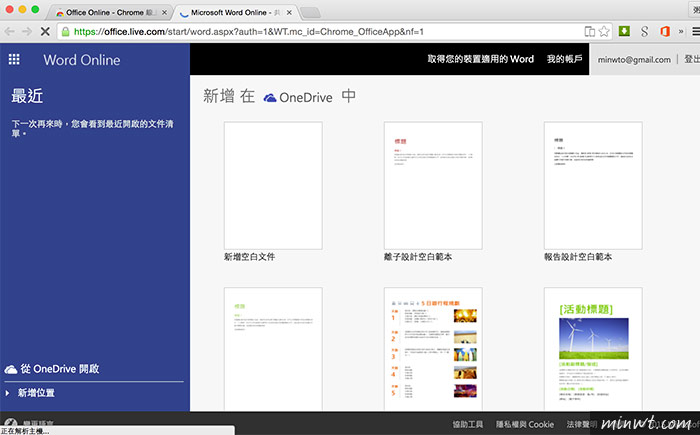Viewport: 700px width, 435px height.
Task: Click the cloud icon beside 從 OneDrive 開啟
Action: pyautogui.click(x=11, y=369)
